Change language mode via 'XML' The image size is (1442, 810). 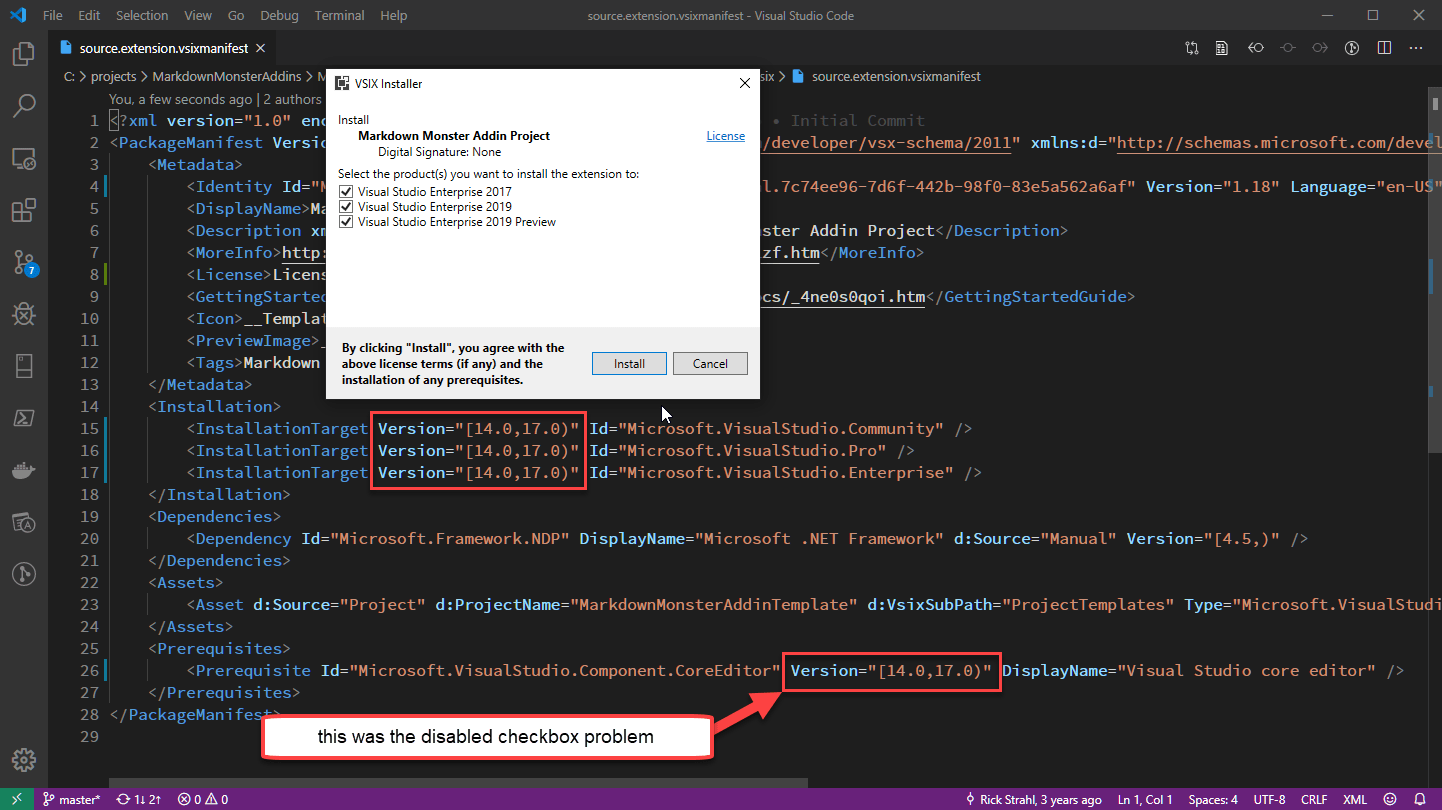(x=1354, y=799)
